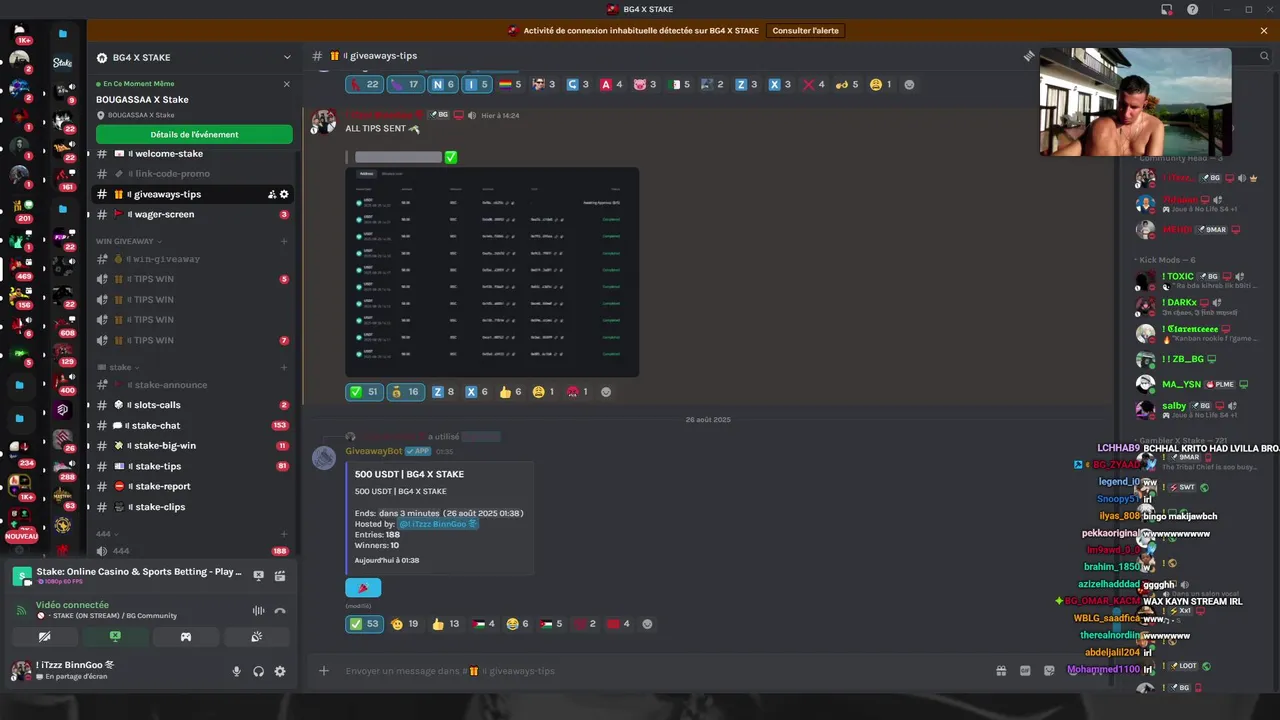
Task: Focus the message input for giveaways-tips
Action: tap(660, 671)
